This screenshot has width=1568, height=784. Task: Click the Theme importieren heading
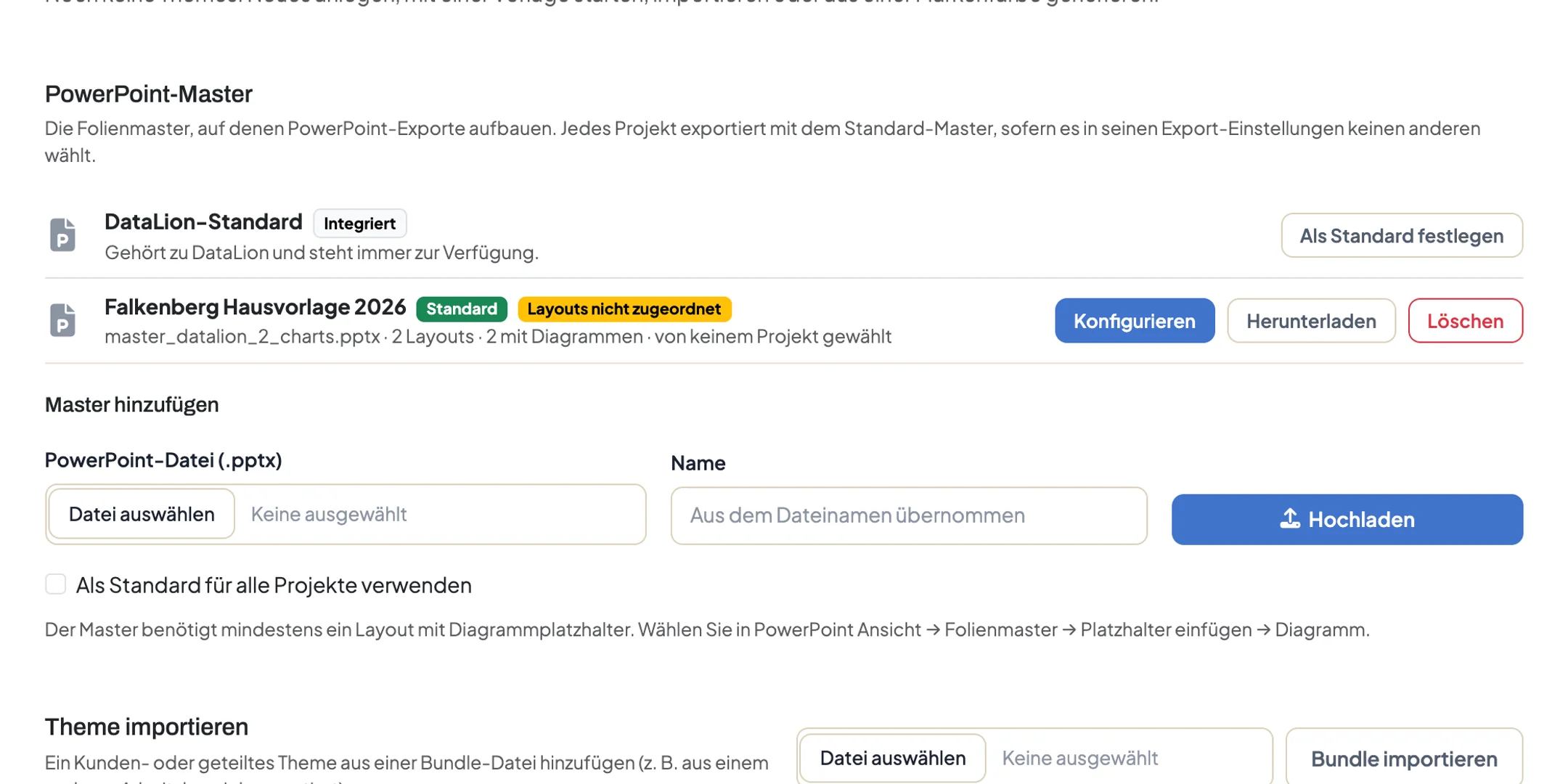147,727
